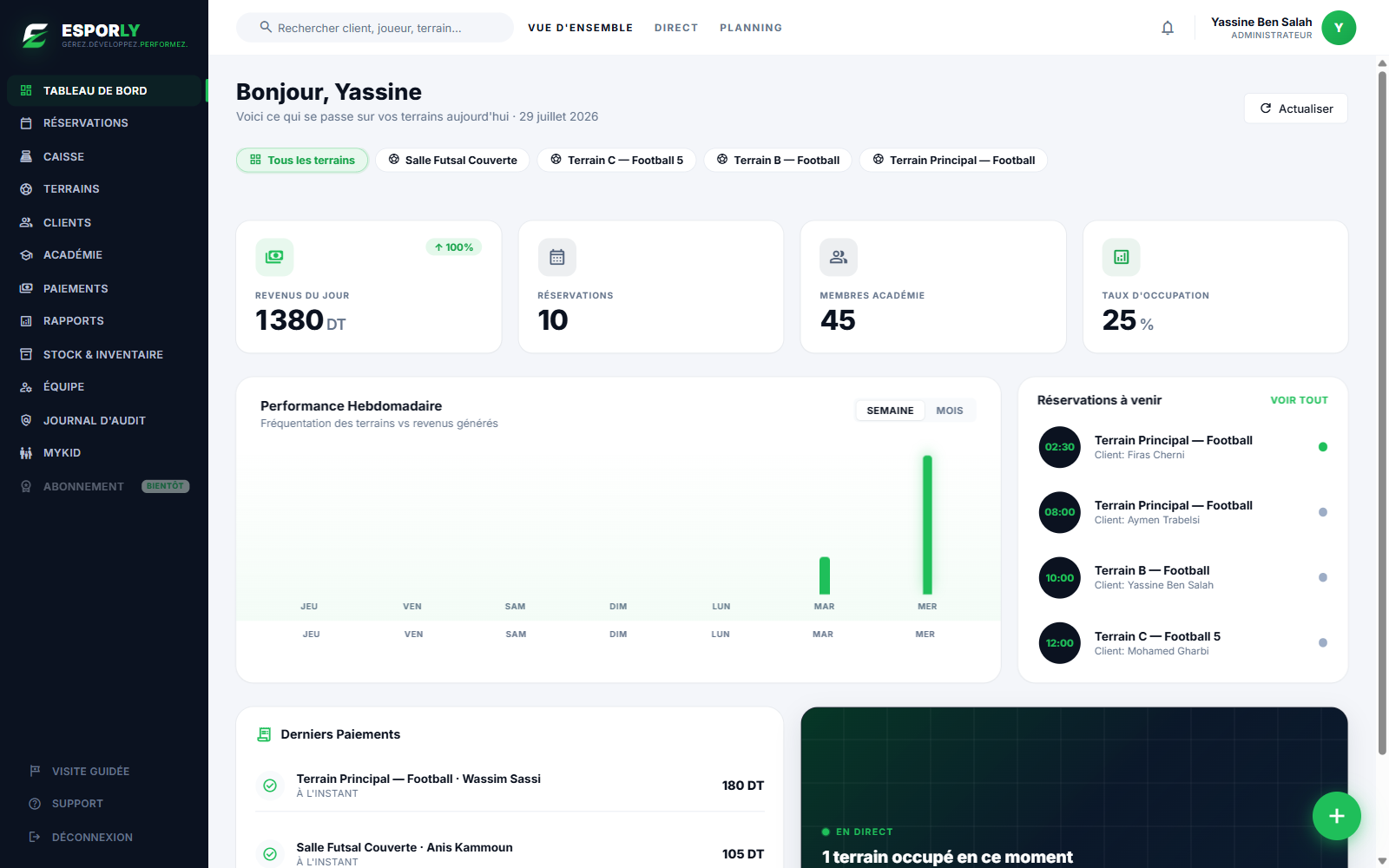Filter by Terrain B — Football chip

coord(778,160)
